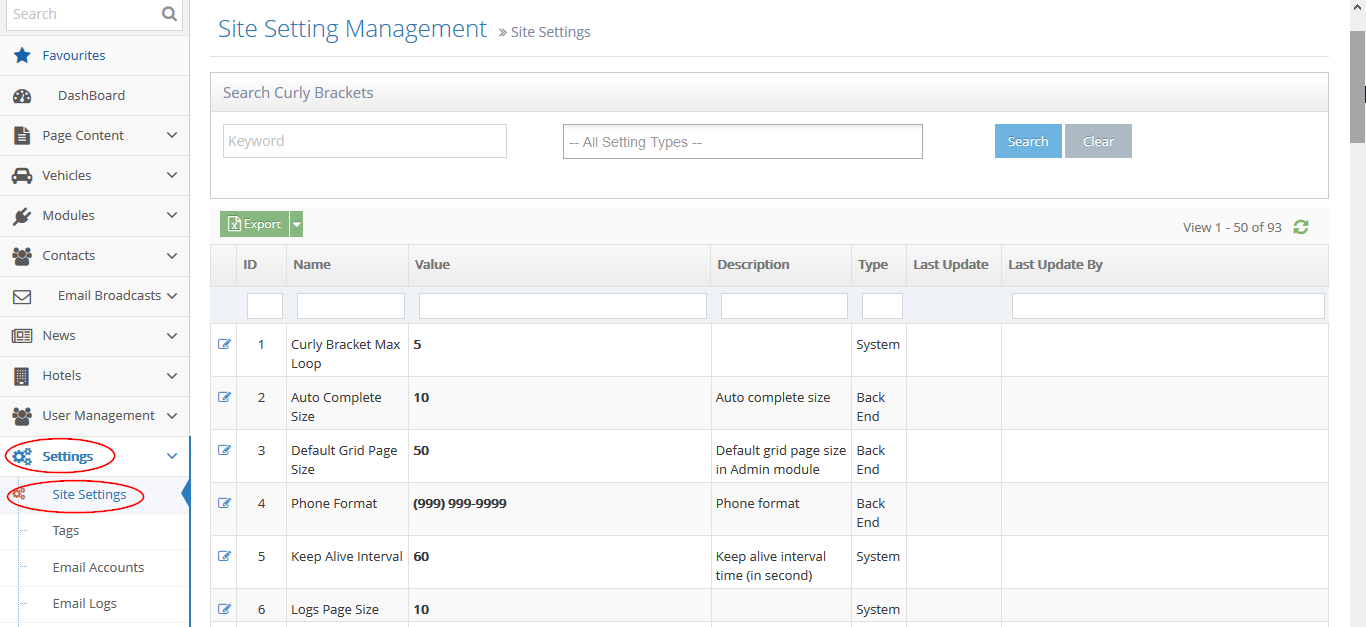The height and width of the screenshot is (627, 1366).
Task: Click the magnifier icon in the sidebar search
Action: (167, 14)
